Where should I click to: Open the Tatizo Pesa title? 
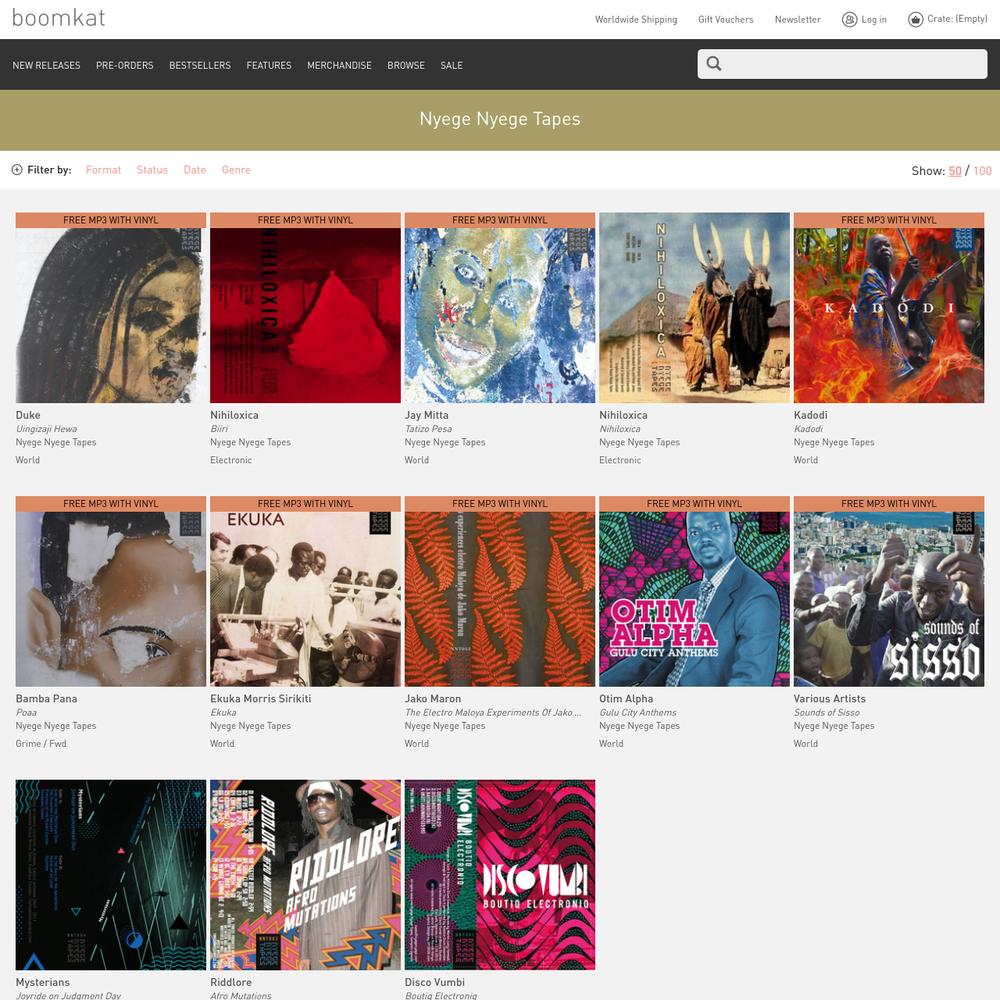(429, 429)
